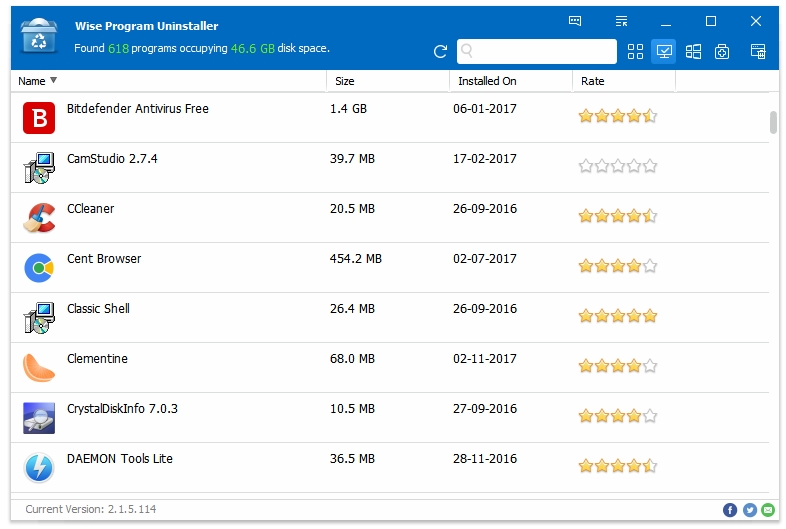Image resolution: width=786 pixels, height=529 pixels.
Task: Select the Clementine name text
Action: click(x=97, y=359)
